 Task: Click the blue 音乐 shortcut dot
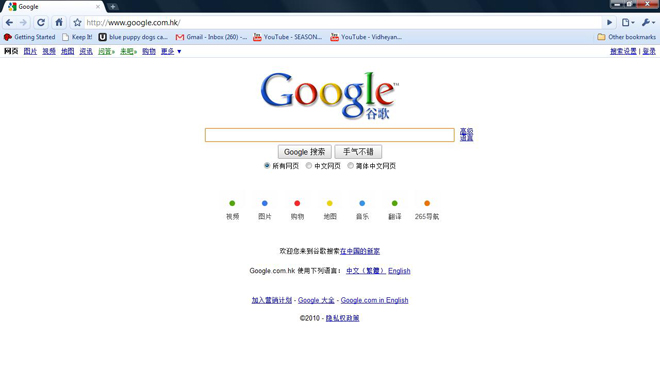click(362, 203)
